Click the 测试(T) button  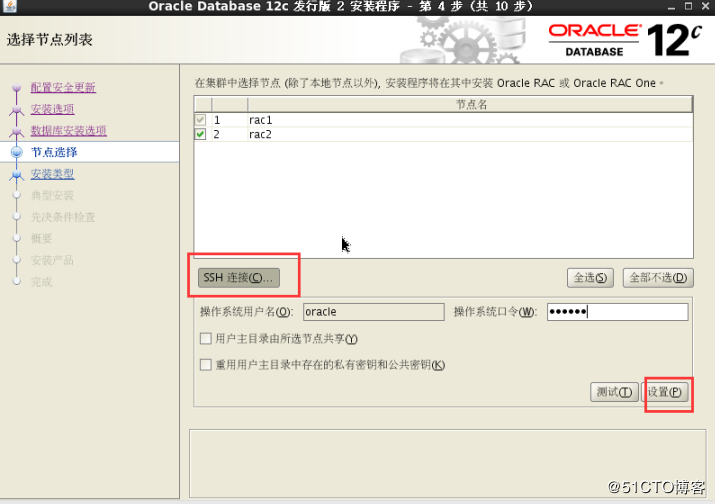(614, 392)
